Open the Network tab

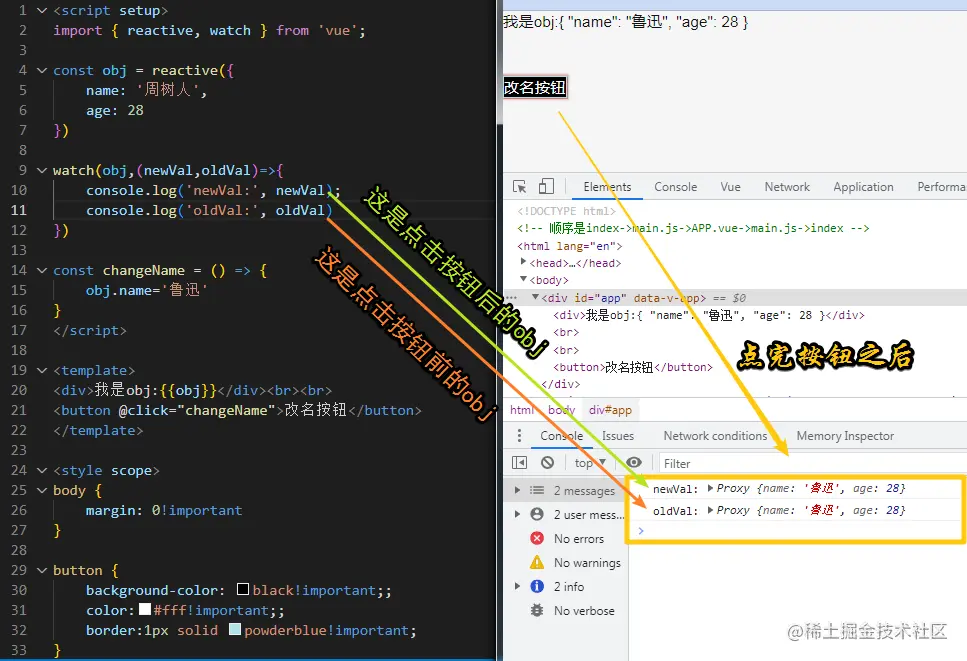[787, 187]
